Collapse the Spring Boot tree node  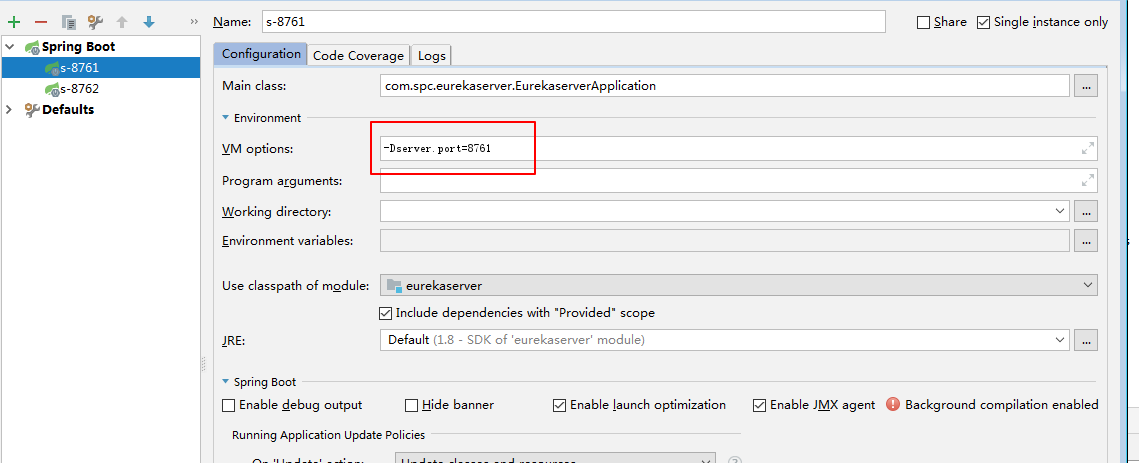pyautogui.click(x=9, y=47)
